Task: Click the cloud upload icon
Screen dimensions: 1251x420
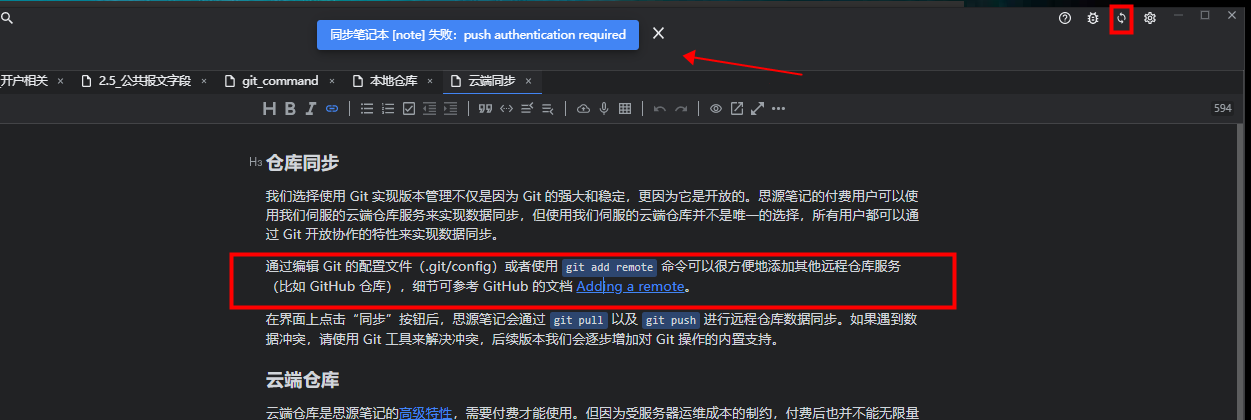Action: click(x=584, y=109)
